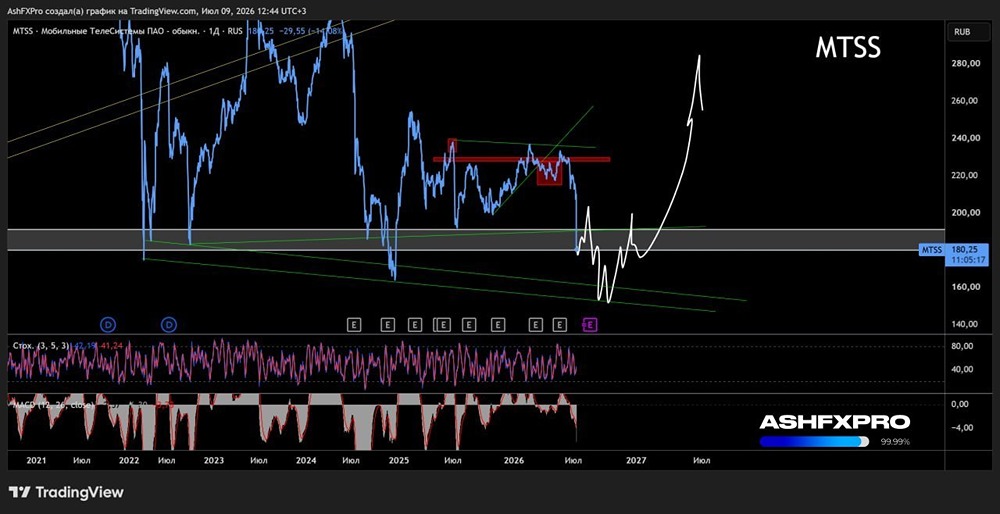Viewport: 1000px width, 514px height.
Task: Click the blue 99.99% progress bar
Action: pyautogui.click(x=814, y=441)
